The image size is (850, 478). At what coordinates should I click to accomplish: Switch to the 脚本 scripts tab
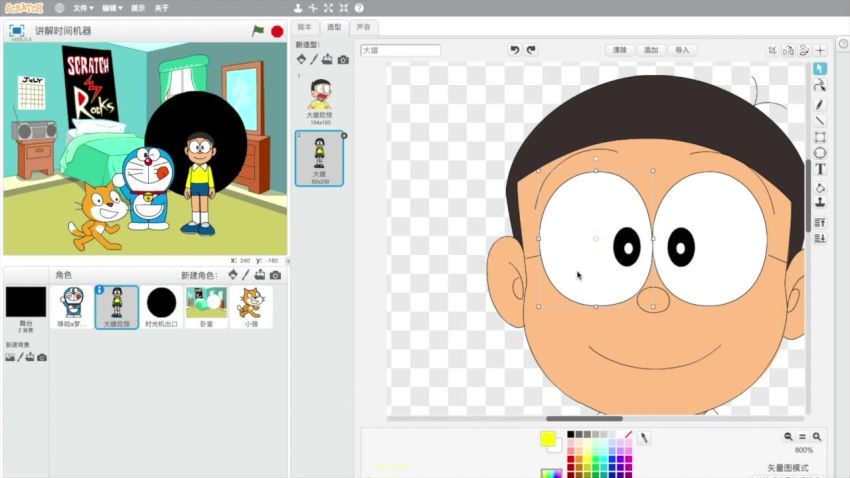click(x=305, y=27)
